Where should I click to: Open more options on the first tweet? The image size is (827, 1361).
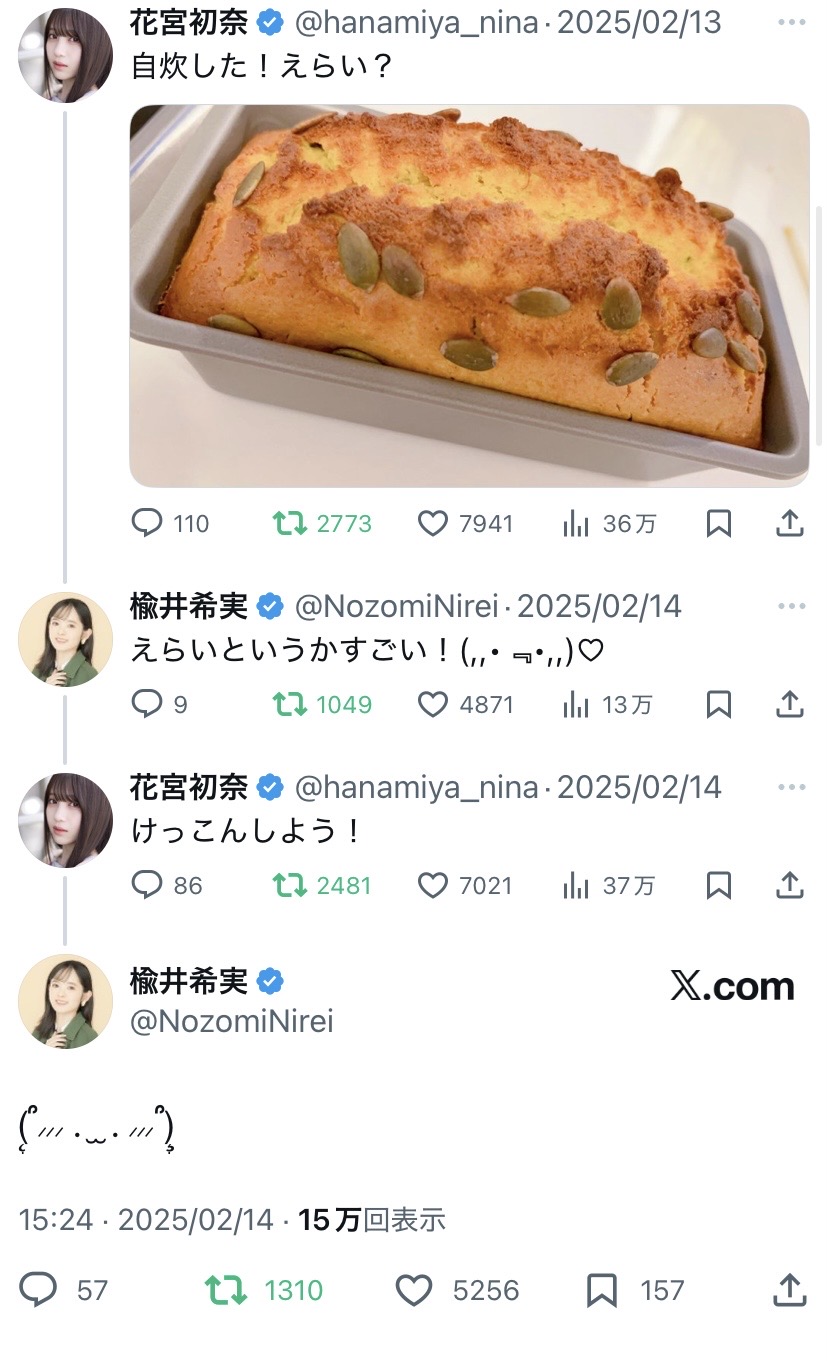coord(791,22)
